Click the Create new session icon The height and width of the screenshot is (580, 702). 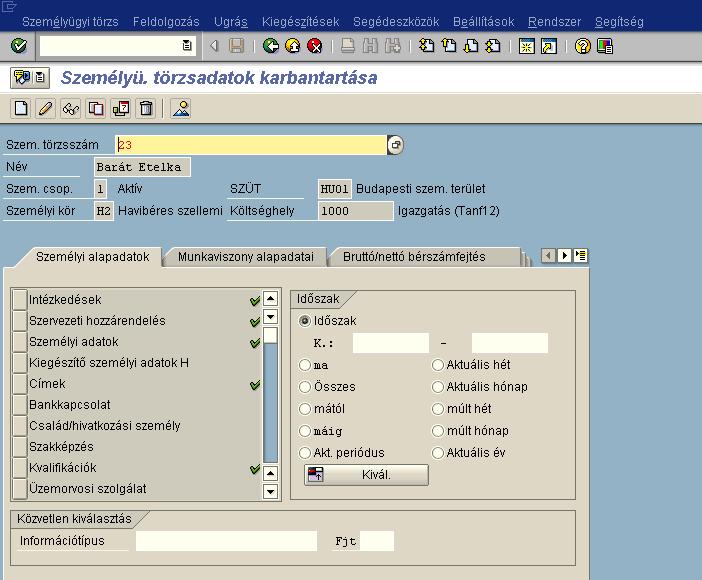pyautogui.click(x=526, y=46)
